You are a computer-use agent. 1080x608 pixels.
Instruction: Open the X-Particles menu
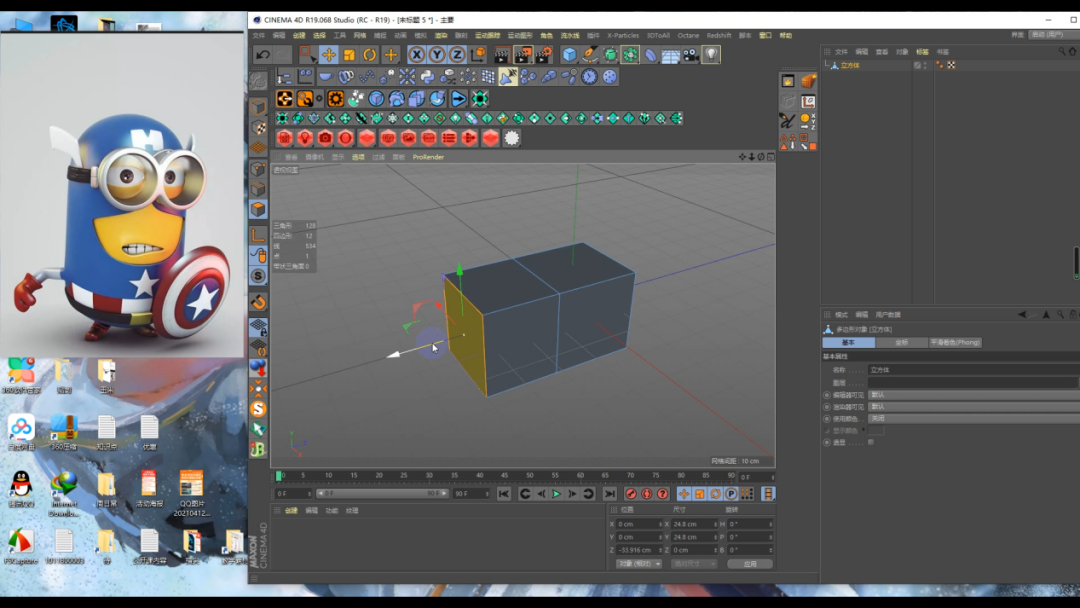(x=623, y=35)
